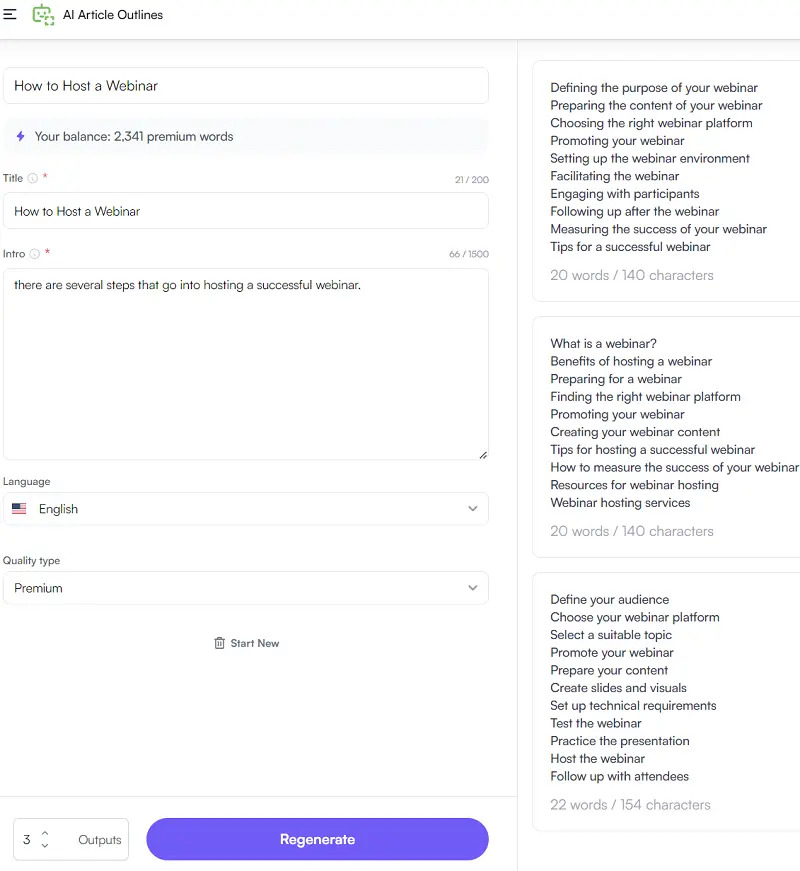Screen dimensions: 800x871
Task: Click the info icon next to Title
Action: click(x=32, y=178)
